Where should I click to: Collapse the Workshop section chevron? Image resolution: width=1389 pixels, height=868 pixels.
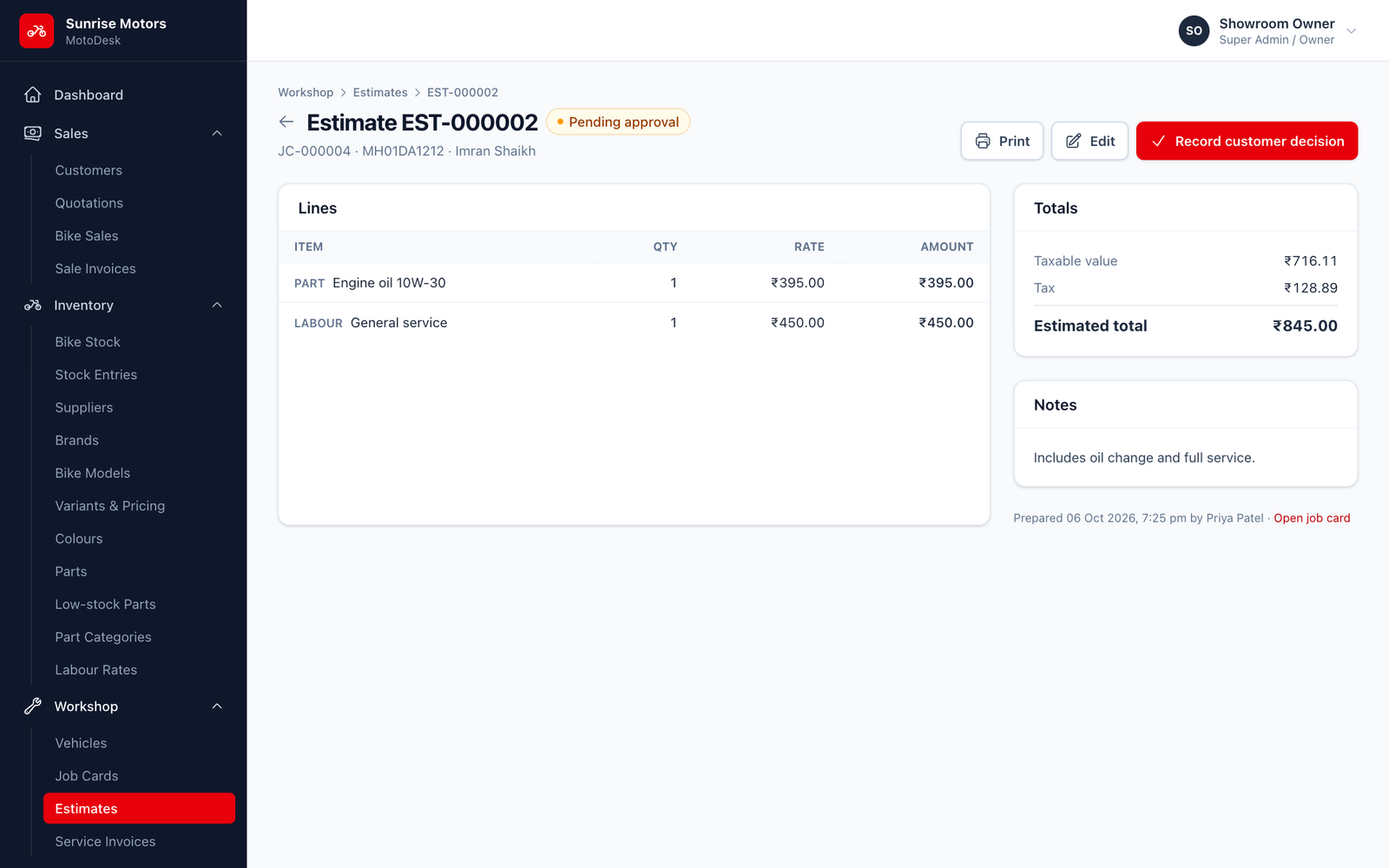coord(217,707)
